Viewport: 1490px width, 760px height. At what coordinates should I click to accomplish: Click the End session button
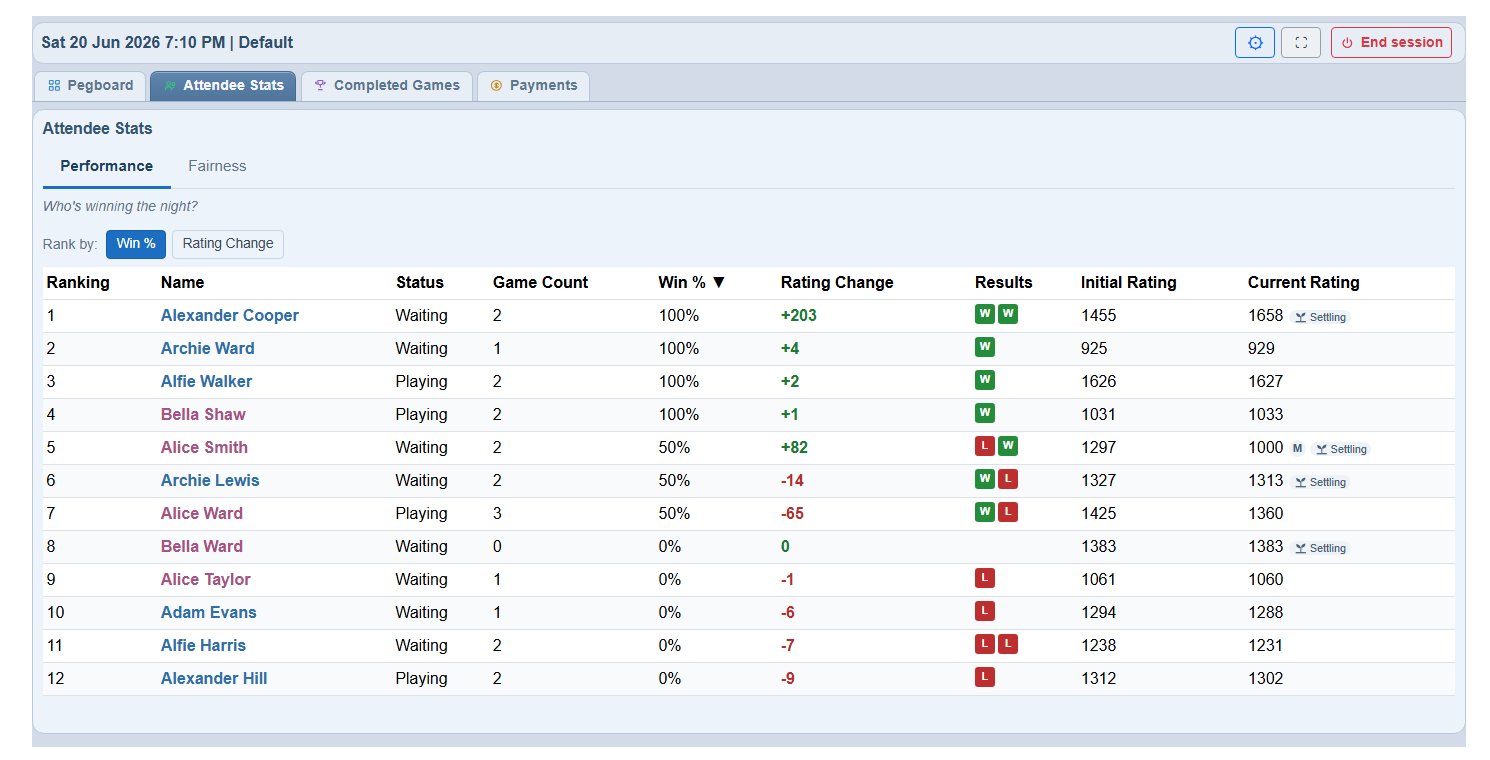pyautogui.click(x=1391, y=43)
